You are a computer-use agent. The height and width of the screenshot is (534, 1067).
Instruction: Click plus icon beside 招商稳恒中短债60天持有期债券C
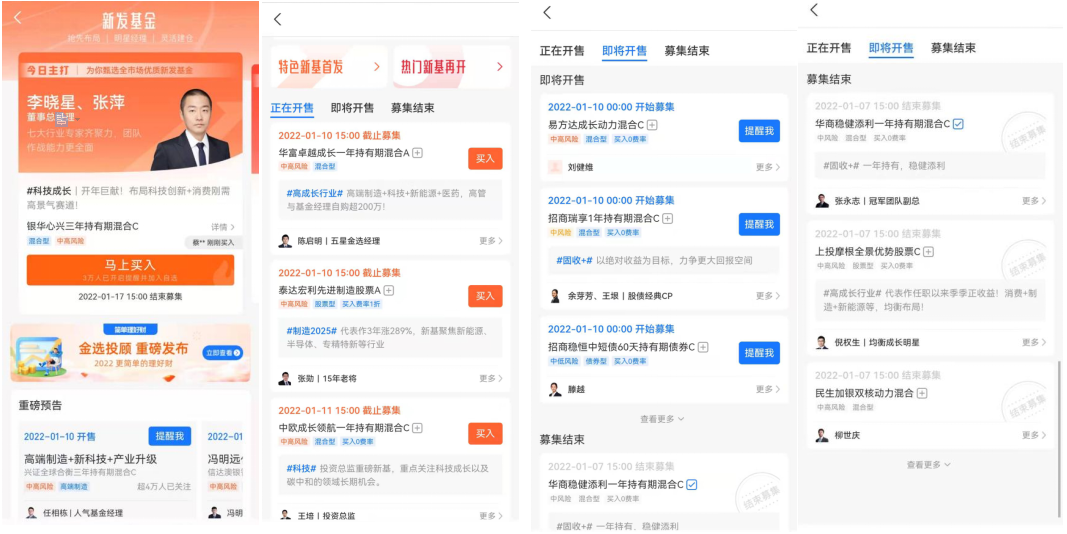point(703,347)
